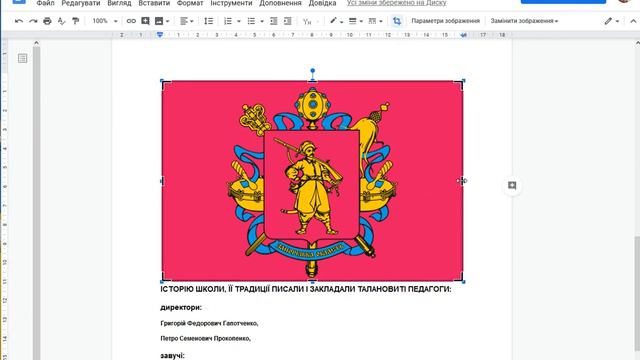Open border weight options
Viewport: 640px width, 360px height.
(x=356, y=21)
